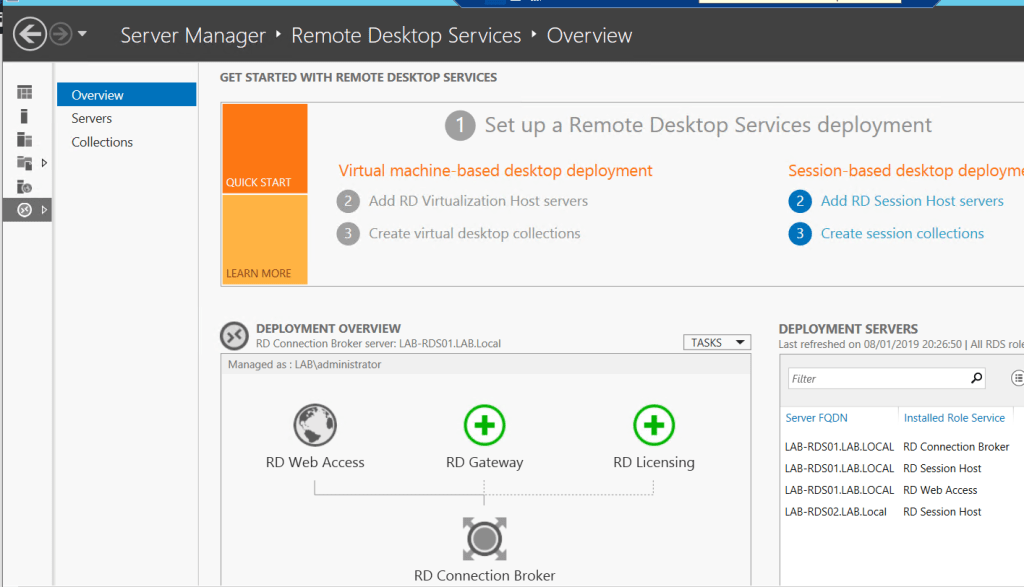Click the RD Web Access globe icon
1024x587 pixels.
pyautogui.click(x=315, y=424)
